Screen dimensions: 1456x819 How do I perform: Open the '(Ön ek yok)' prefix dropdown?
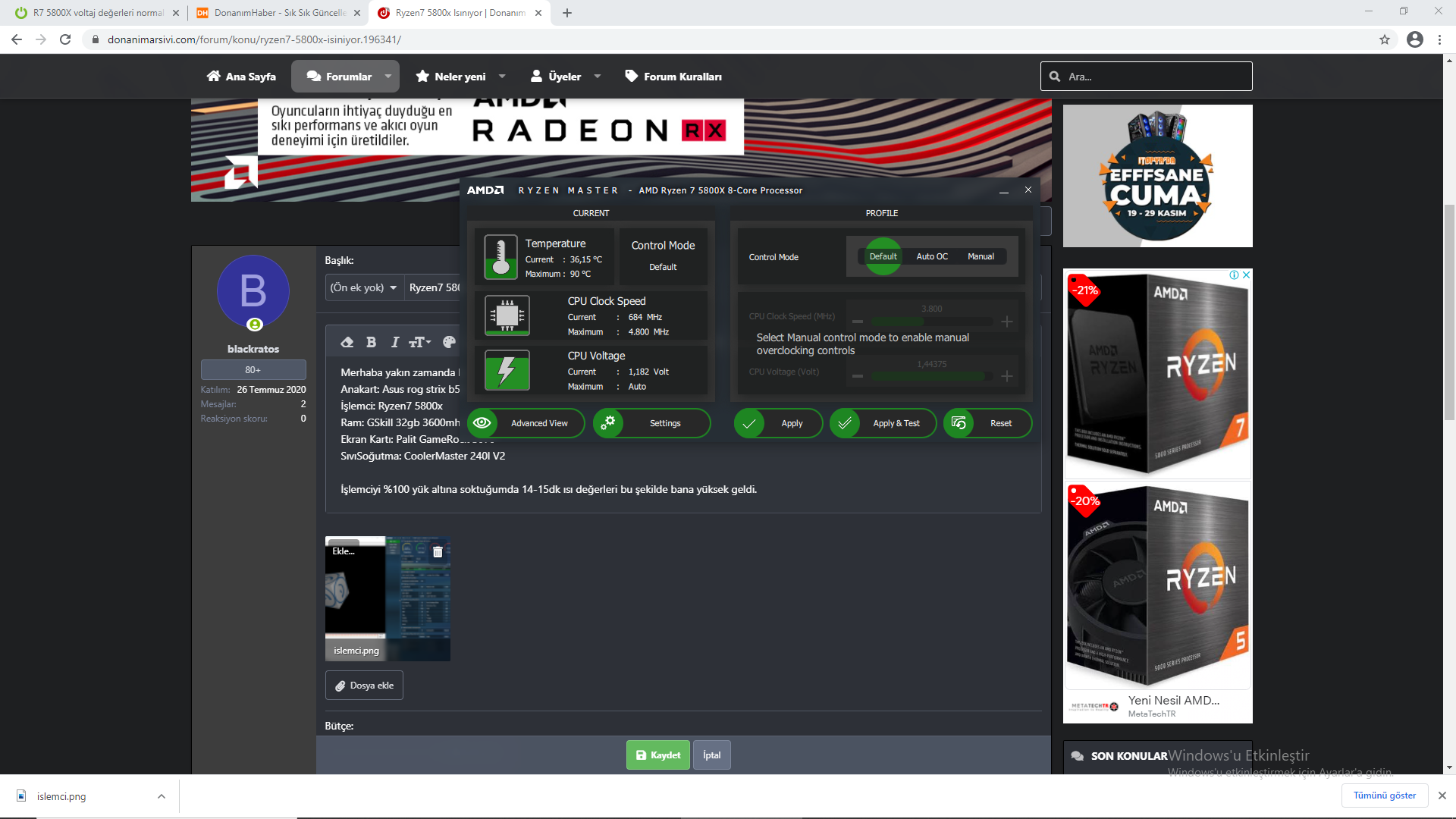pyautogui.click(x=364, y=287)
